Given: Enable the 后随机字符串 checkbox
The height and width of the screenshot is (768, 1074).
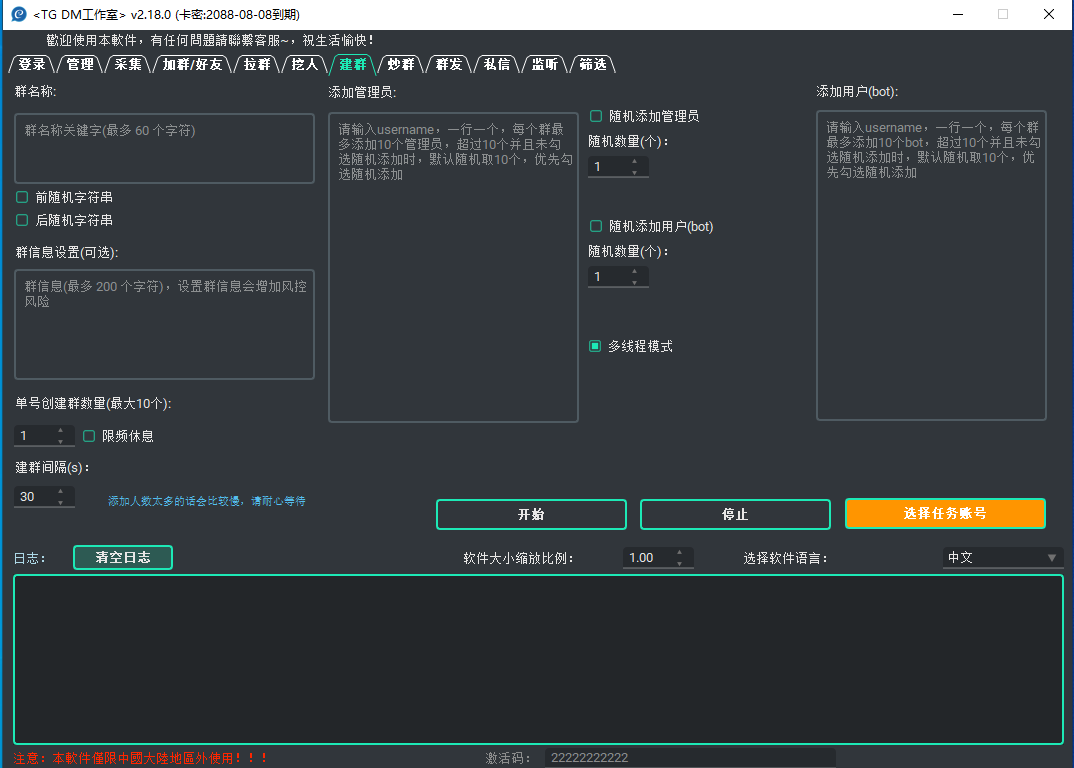Looking at the screenshot, I should click(x=22, y=220).
